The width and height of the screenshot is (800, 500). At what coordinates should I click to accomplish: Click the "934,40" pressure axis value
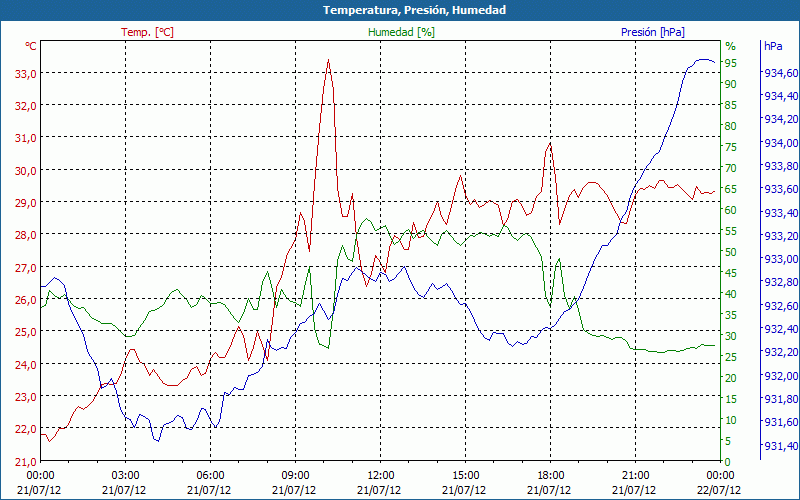781,96
